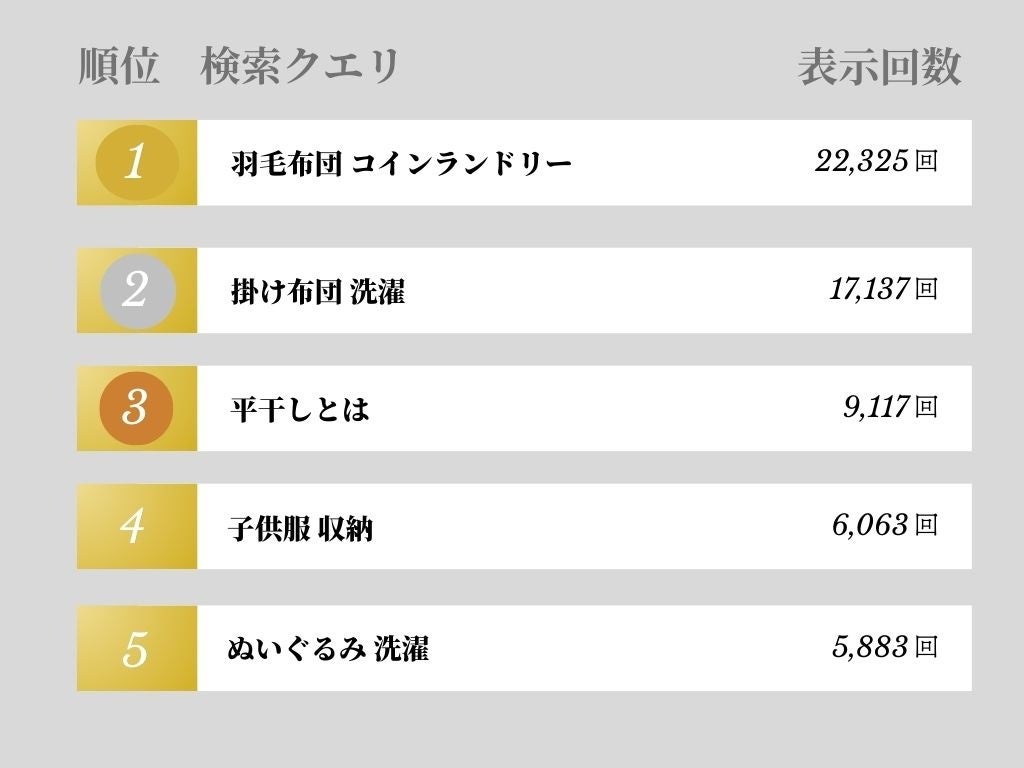Click the 表示回数 column header

coord(879,67)
